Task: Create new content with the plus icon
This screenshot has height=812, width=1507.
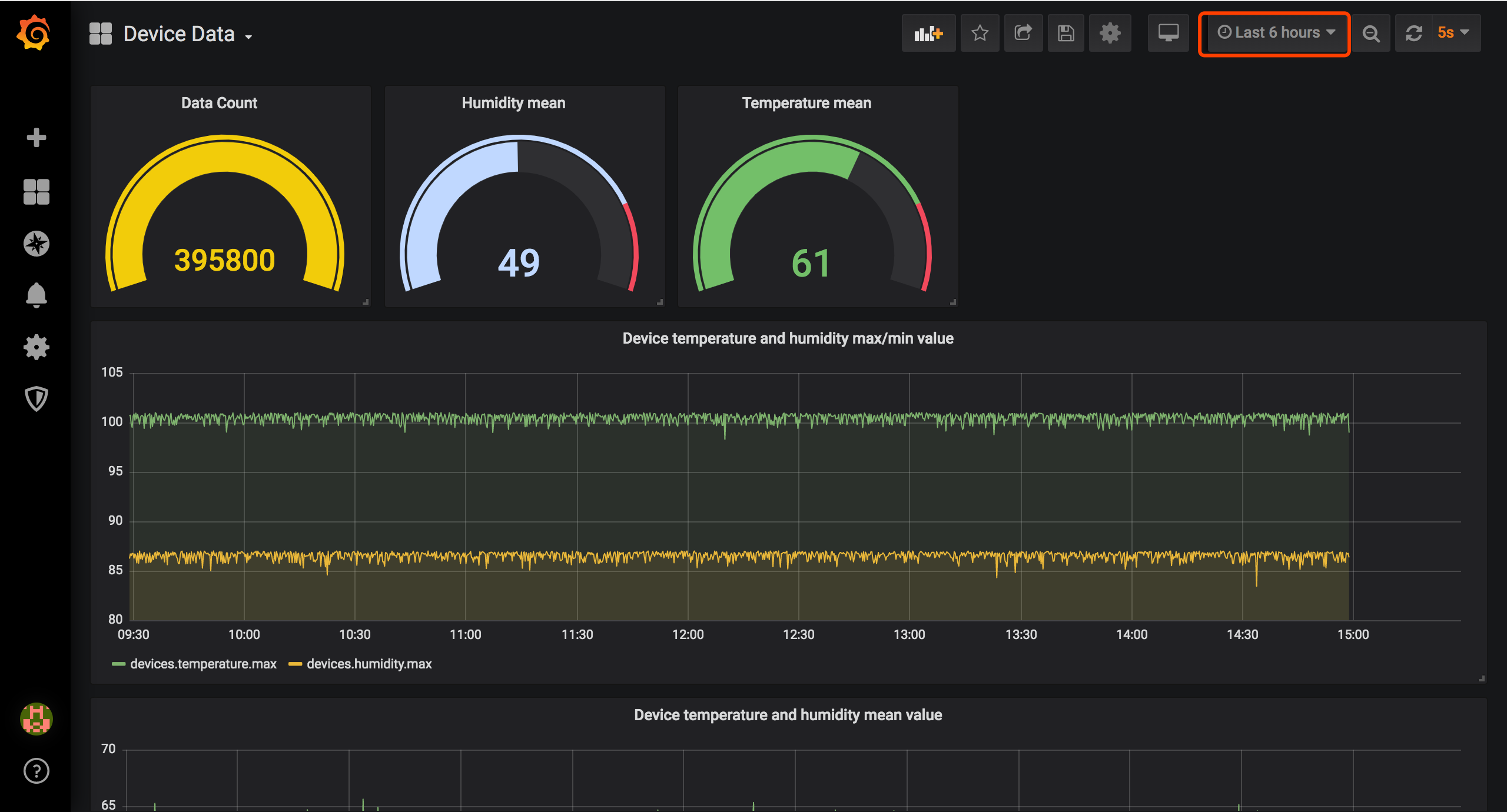Action: coord(36,137)
